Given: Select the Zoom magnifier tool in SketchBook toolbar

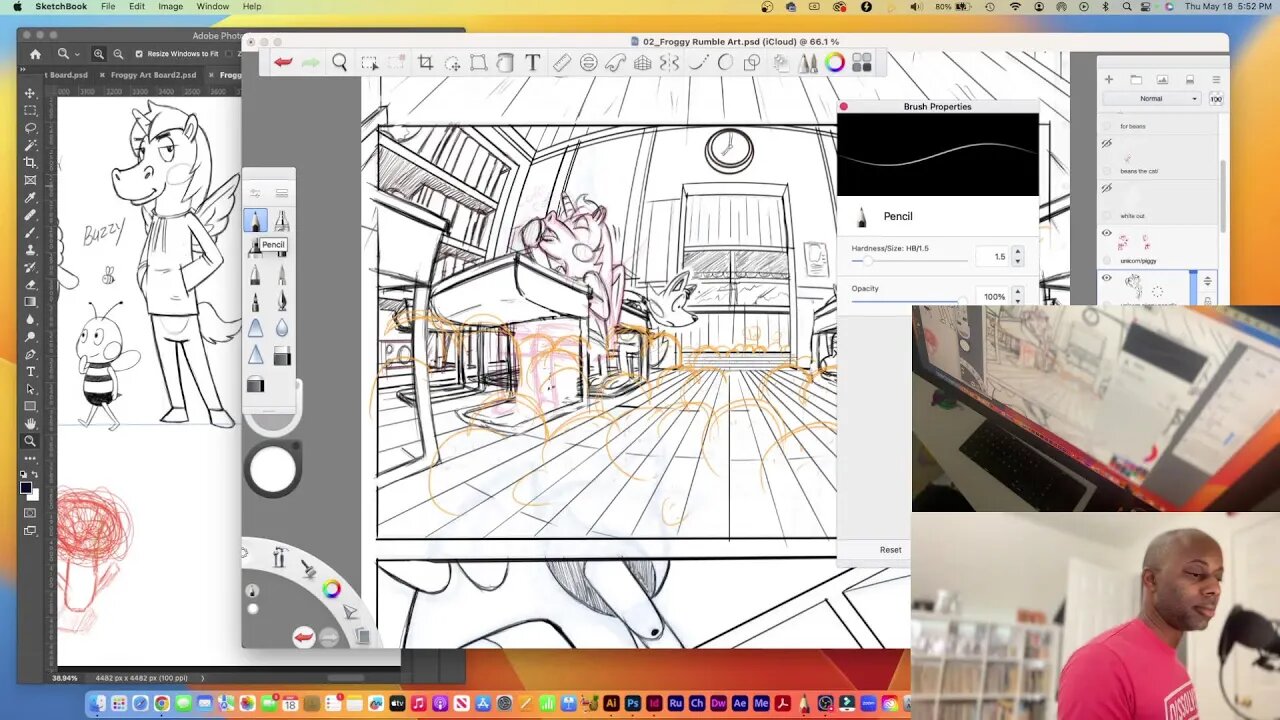Looking at the screenshot, I should pyautogui.click(x=340, y=63).
